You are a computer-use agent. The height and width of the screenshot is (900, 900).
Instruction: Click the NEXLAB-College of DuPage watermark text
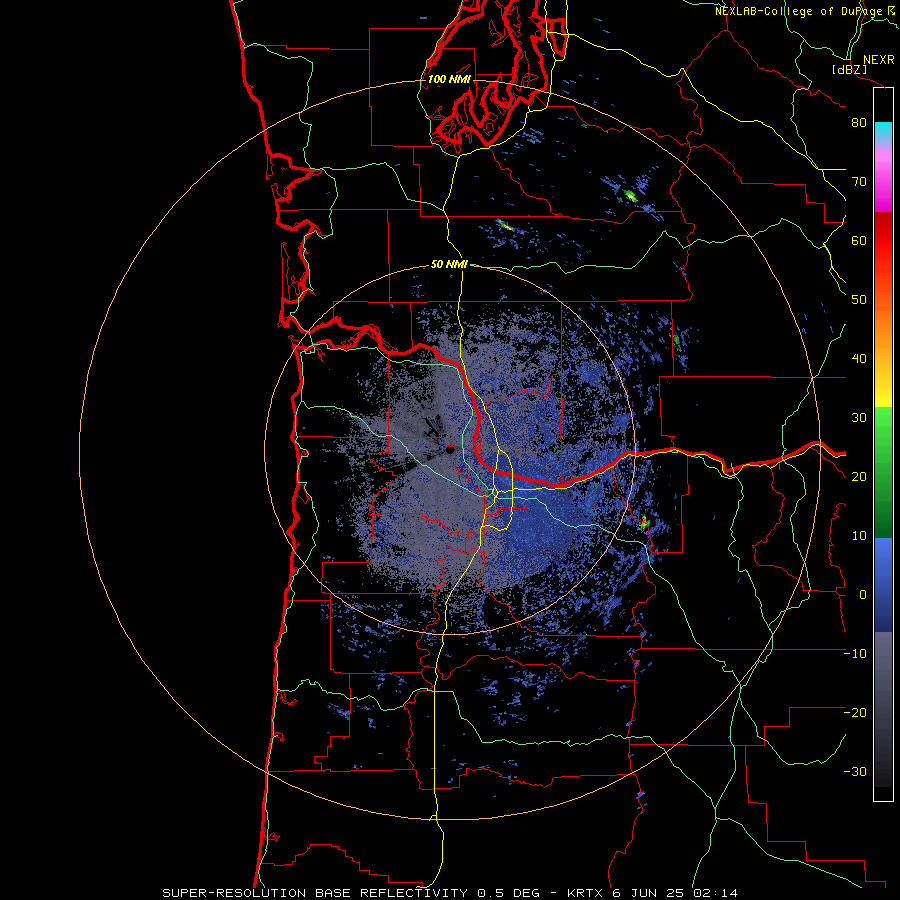click(x=805, y=11)
